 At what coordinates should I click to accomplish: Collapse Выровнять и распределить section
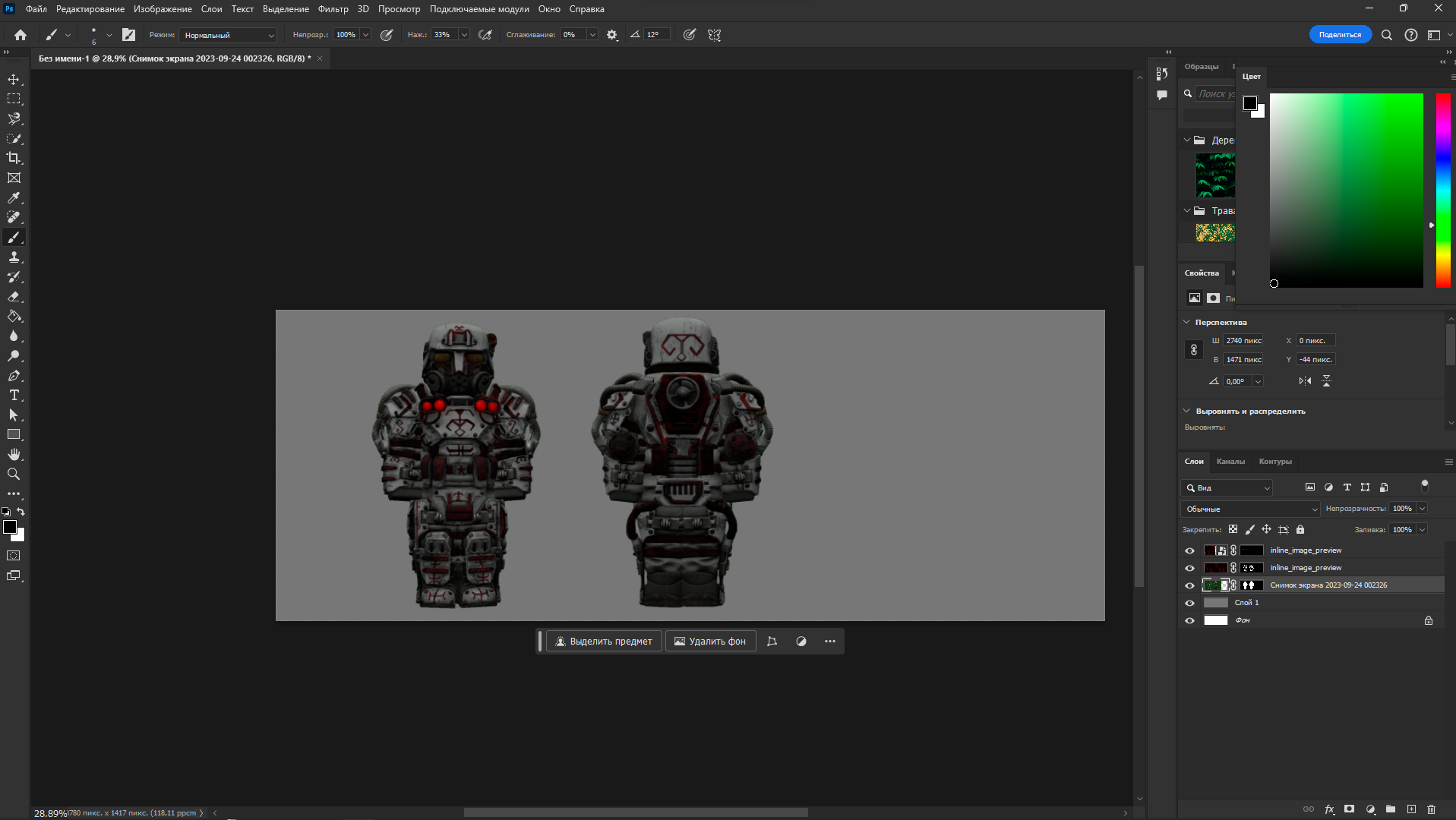(1186, 411)
